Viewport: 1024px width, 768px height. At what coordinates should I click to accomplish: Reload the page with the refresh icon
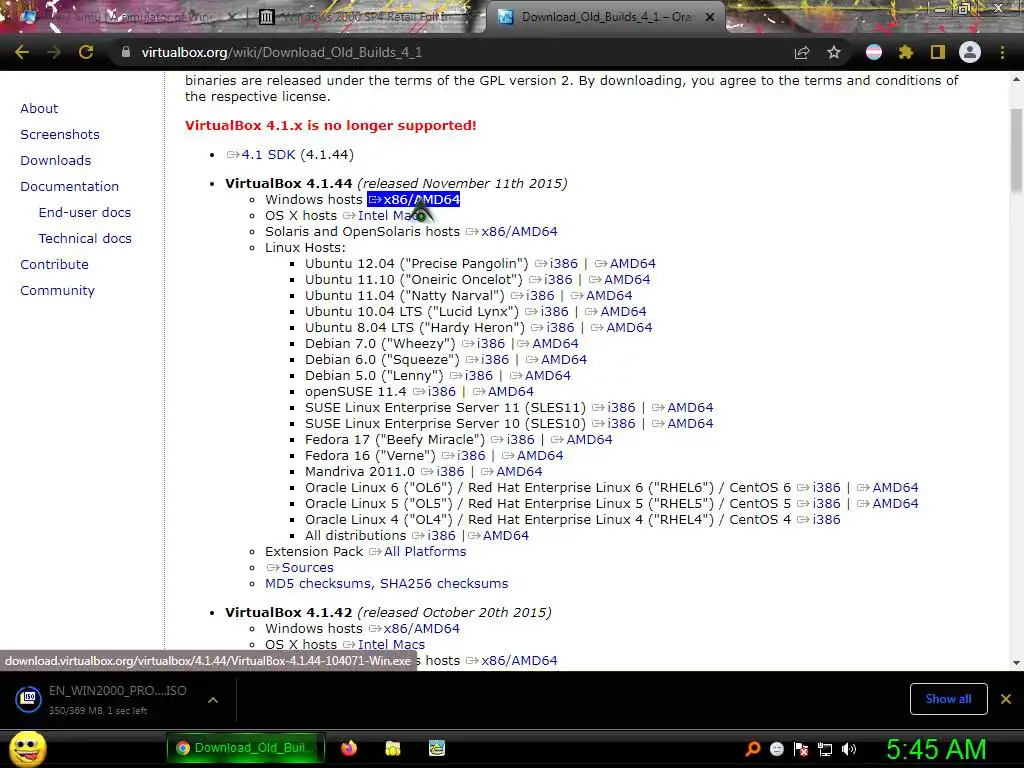tap(86, 52)
